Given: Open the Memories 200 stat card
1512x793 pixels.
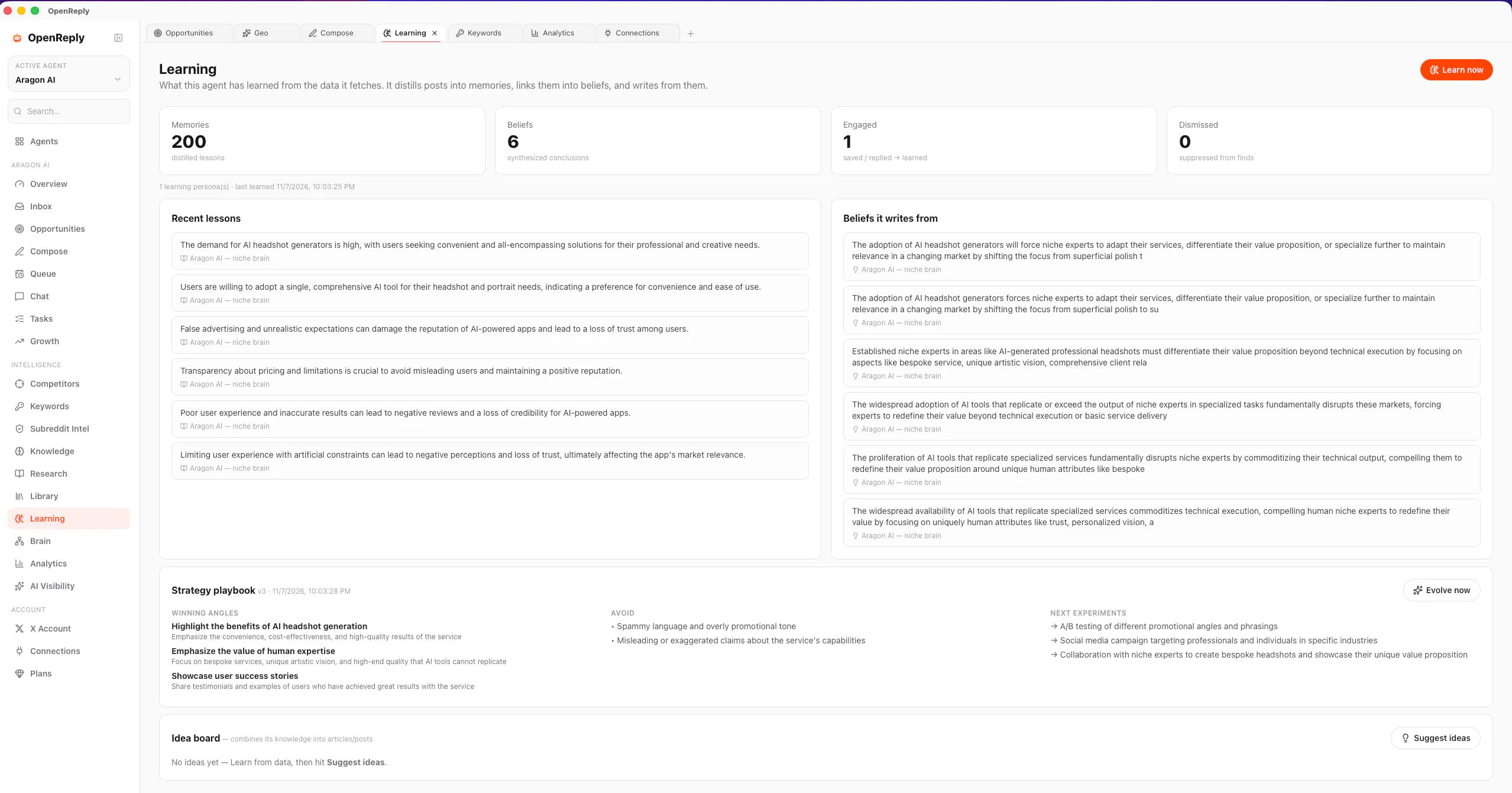Looking at the screenshot, I should [322, 141].
